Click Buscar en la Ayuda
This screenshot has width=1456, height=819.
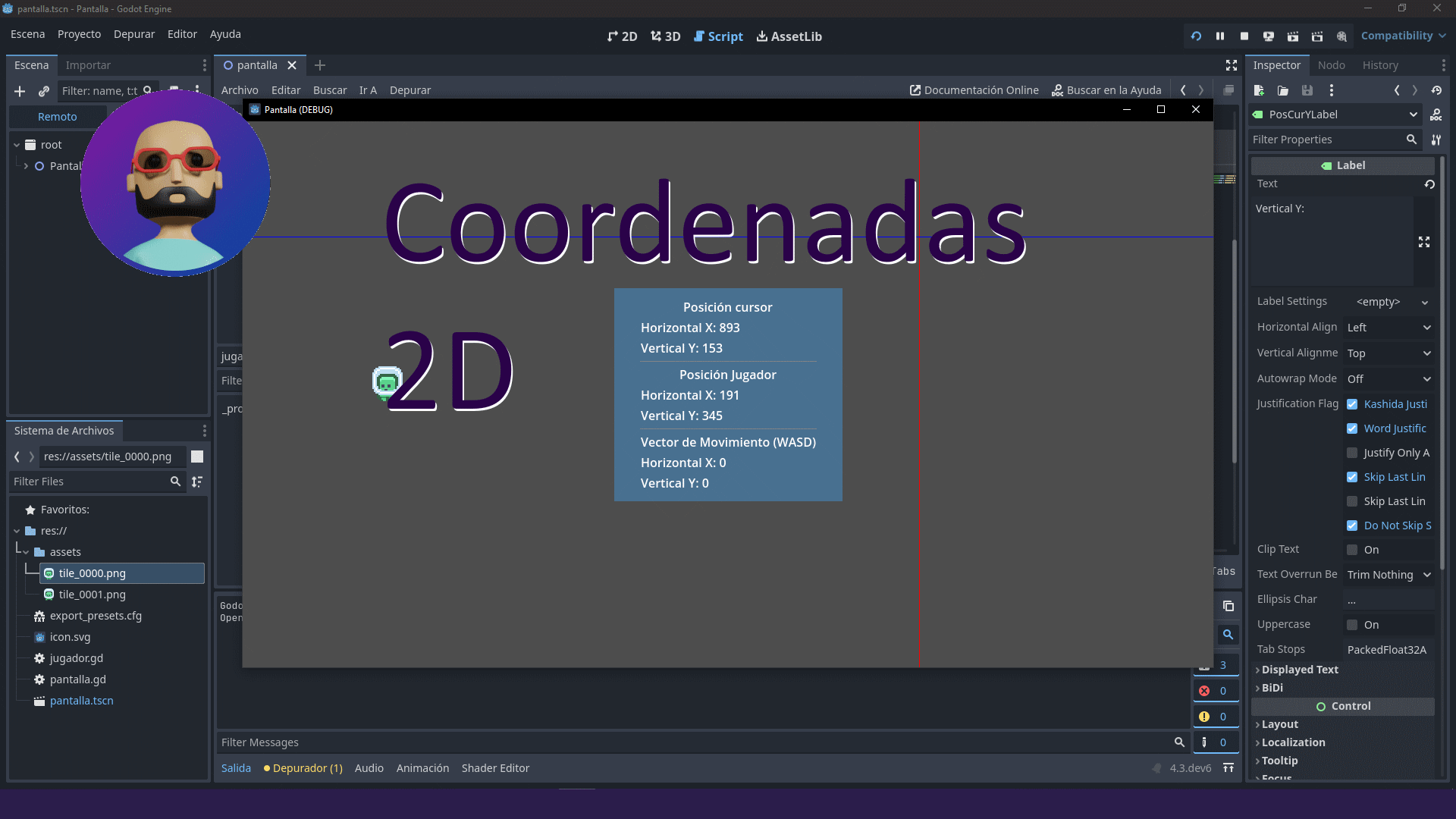tap(1106, 89)
